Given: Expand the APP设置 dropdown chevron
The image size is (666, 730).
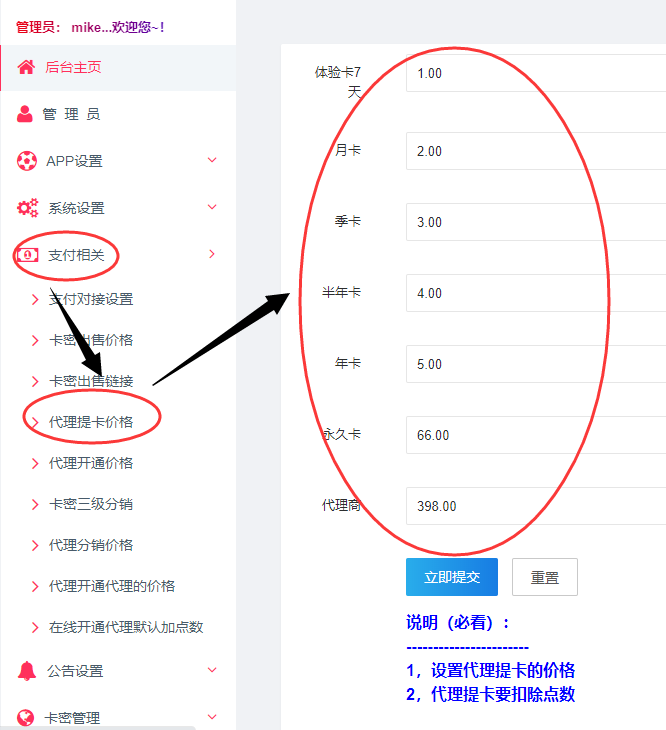Looking at the screenshot, I should tap(212, 160).
